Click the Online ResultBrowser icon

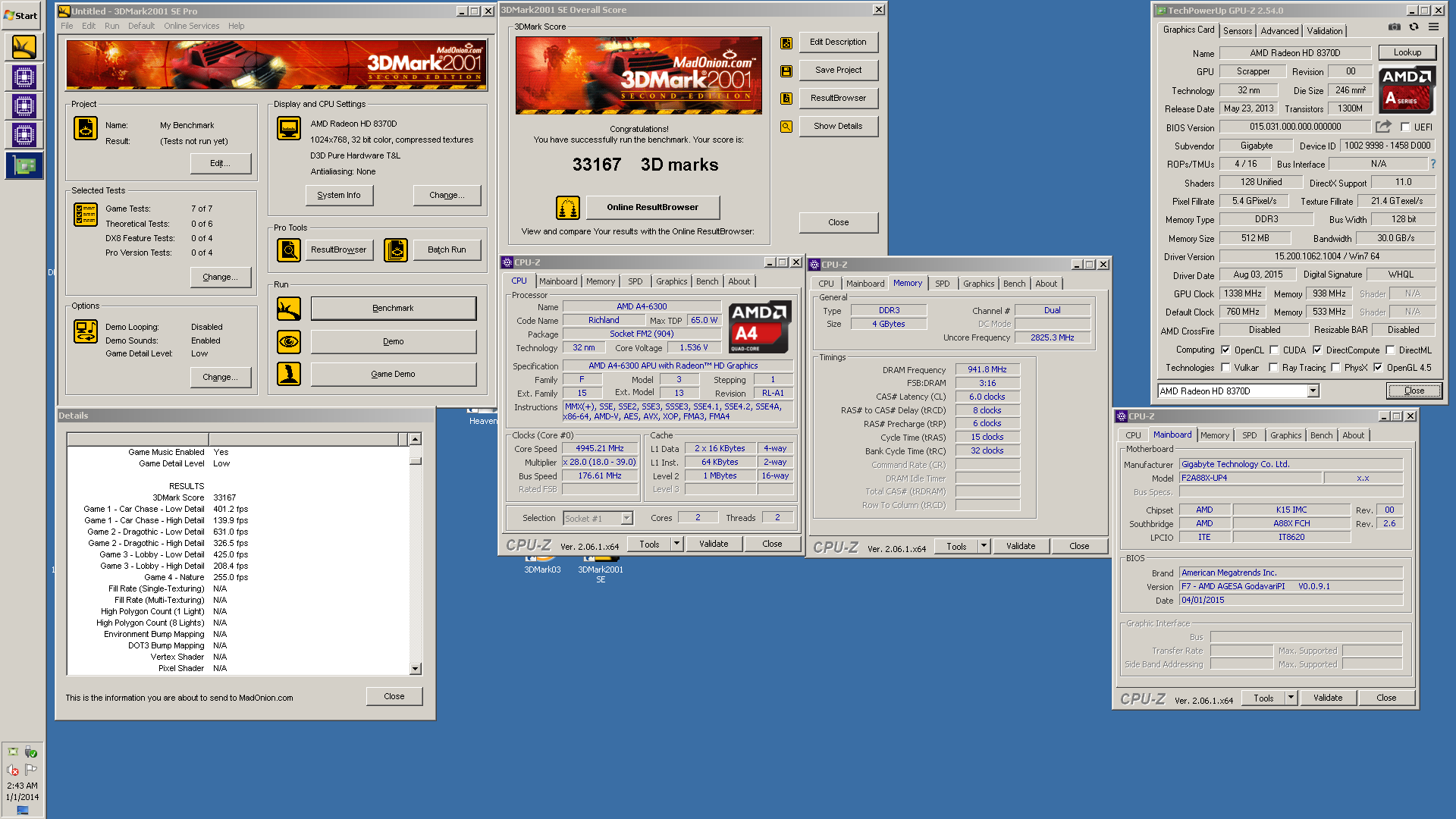(x=567, y=207)
